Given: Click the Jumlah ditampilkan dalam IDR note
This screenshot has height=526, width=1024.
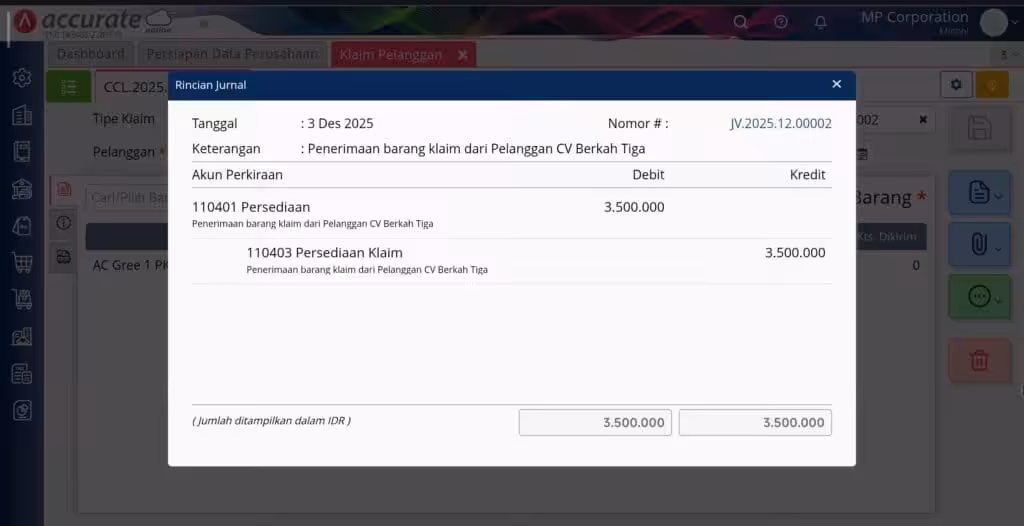Looking at the screenshot, I should pyautogui.click(x=271, y=421).
